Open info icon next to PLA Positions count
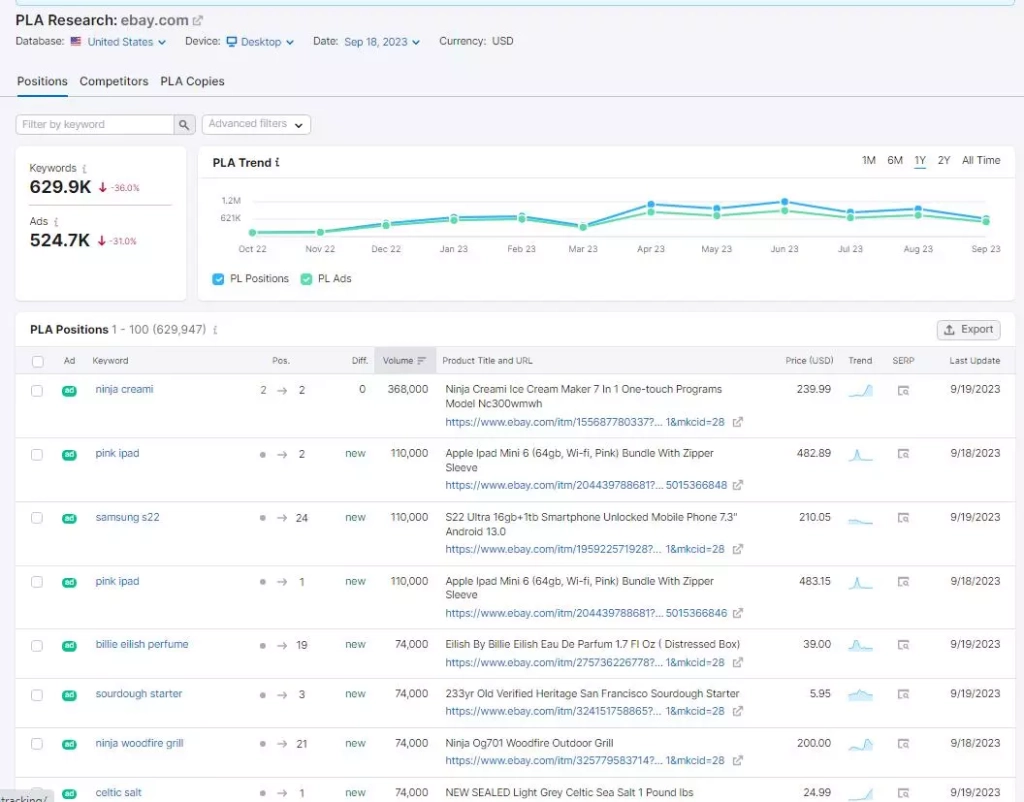This screenshot has height=802, width=1024. pyautogui.click(x=215, y=330)
